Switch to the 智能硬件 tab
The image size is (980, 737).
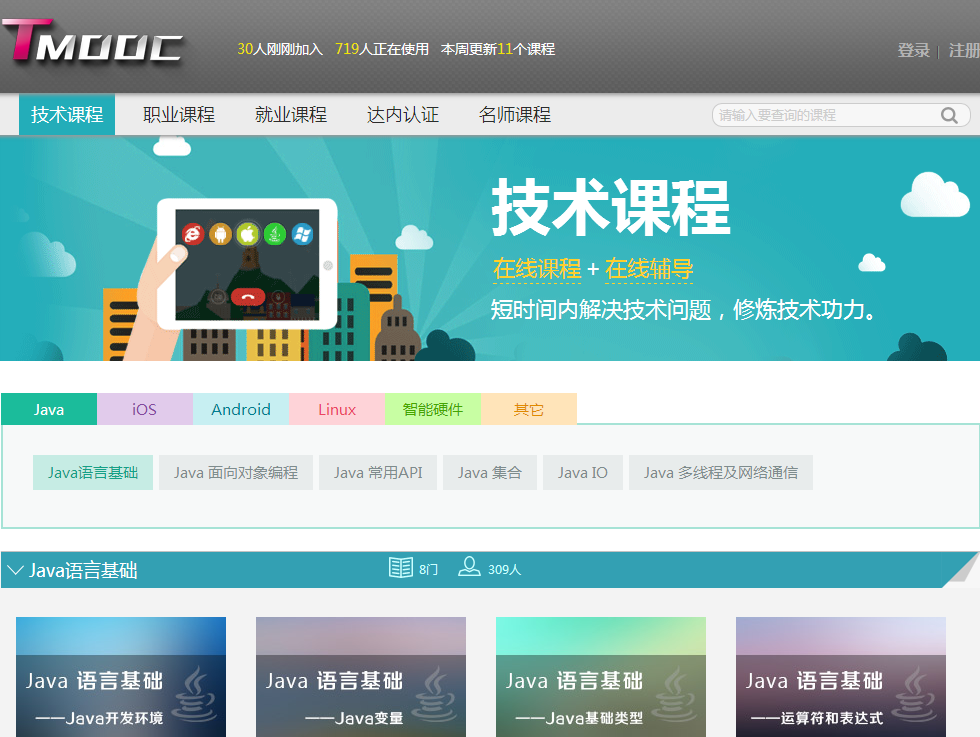point(433,409)
